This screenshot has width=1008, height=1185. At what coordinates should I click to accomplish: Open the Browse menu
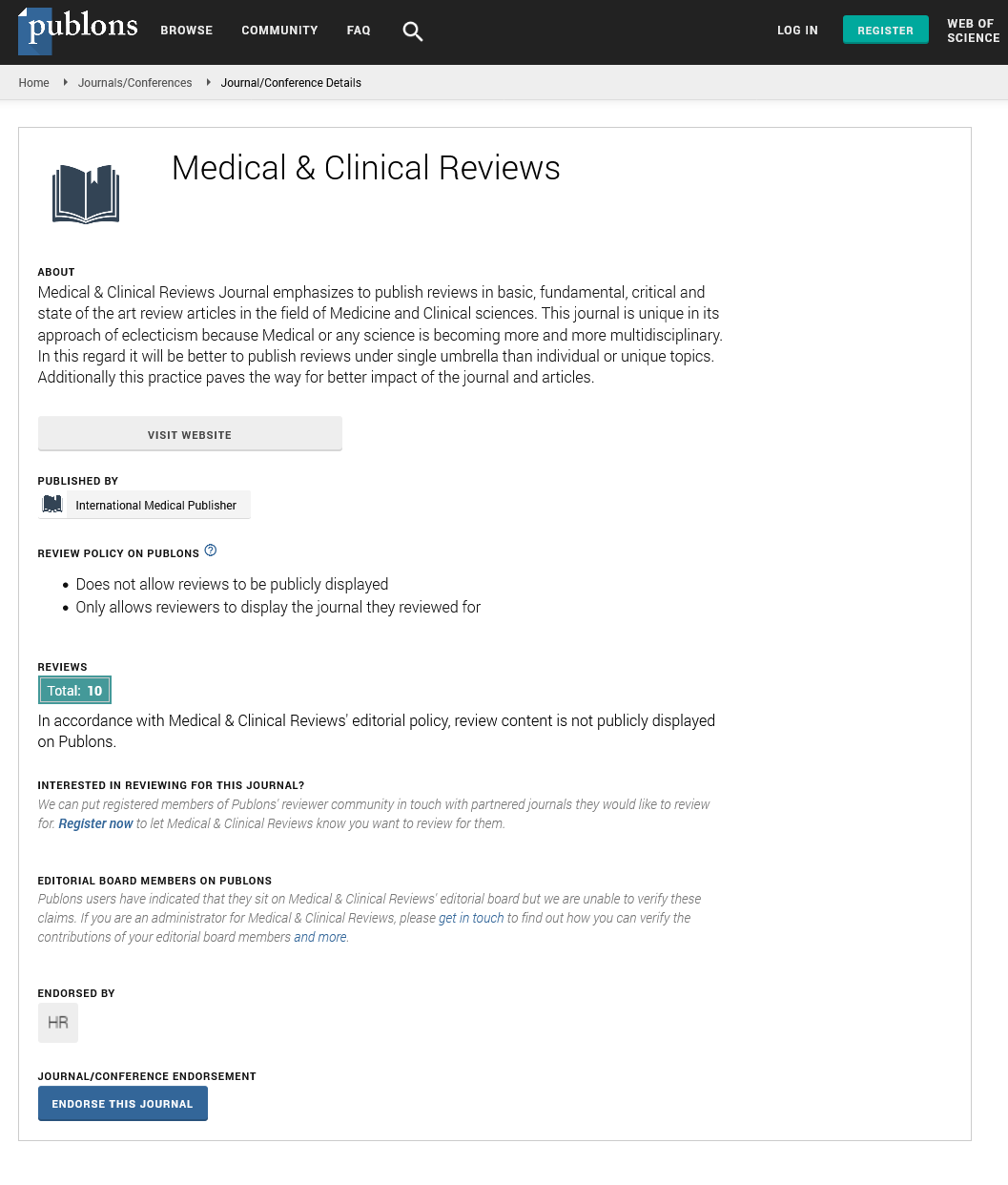(187, 31)
